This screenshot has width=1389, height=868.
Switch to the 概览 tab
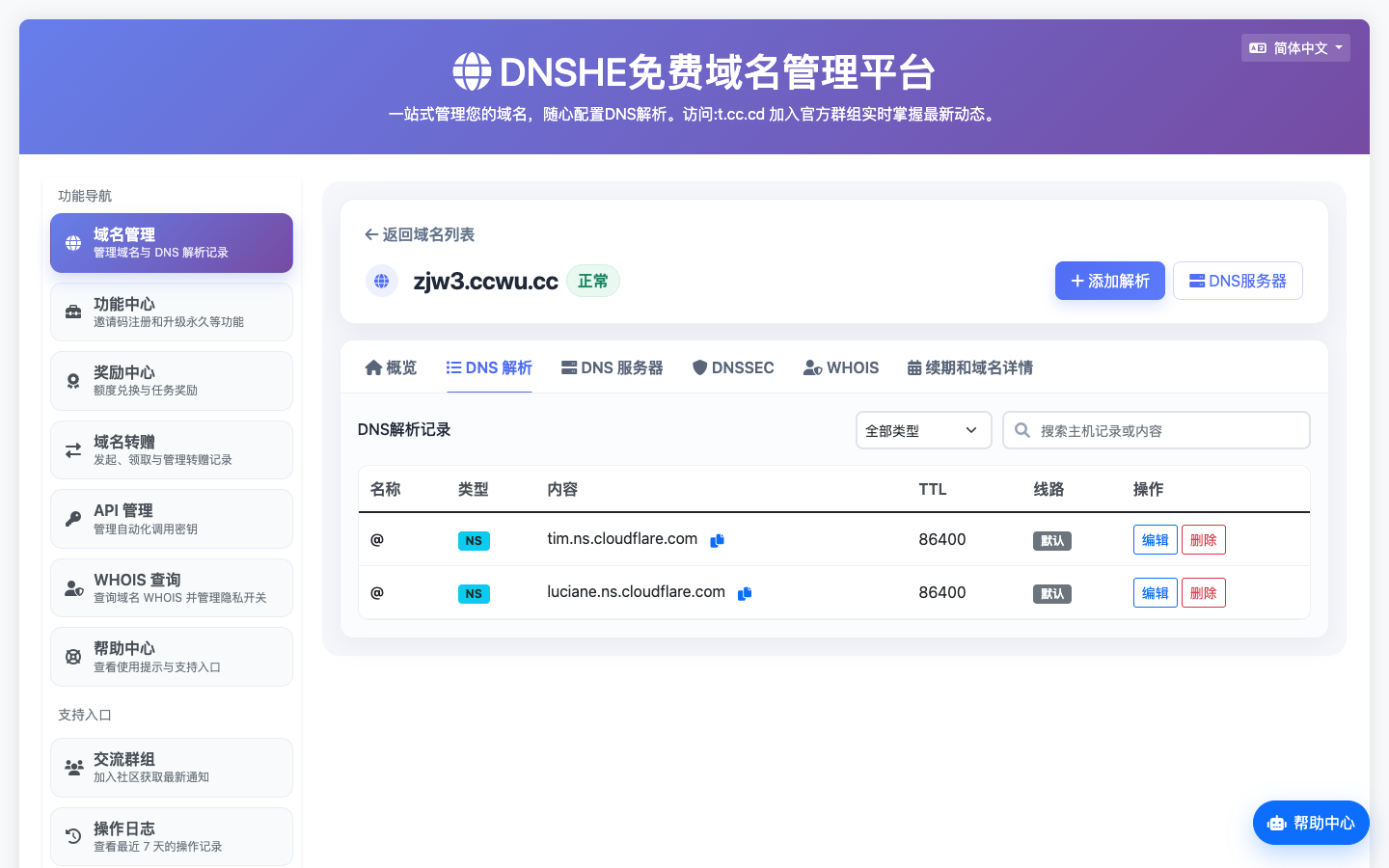391,367
